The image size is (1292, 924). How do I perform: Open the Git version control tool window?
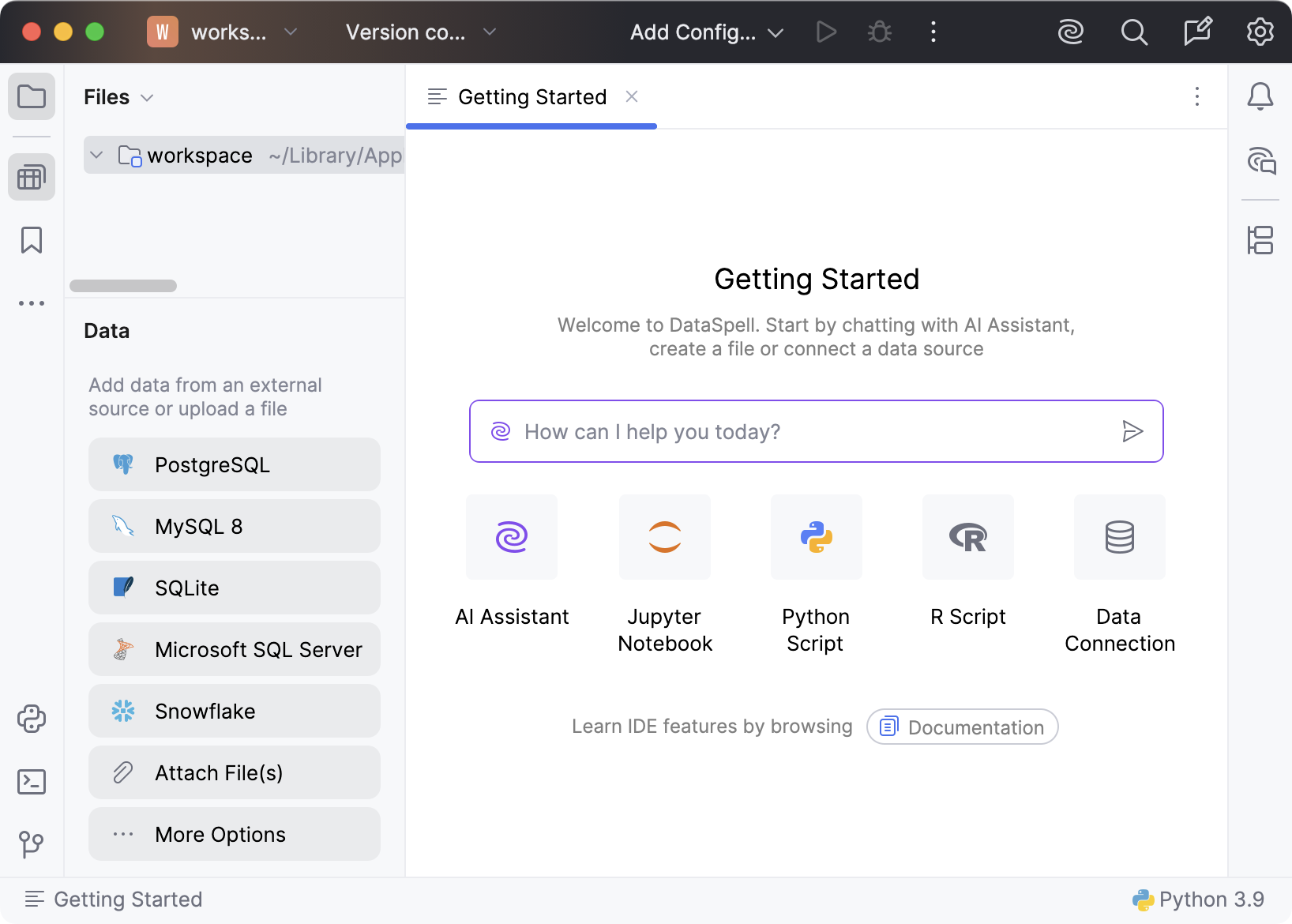point(32,844)
